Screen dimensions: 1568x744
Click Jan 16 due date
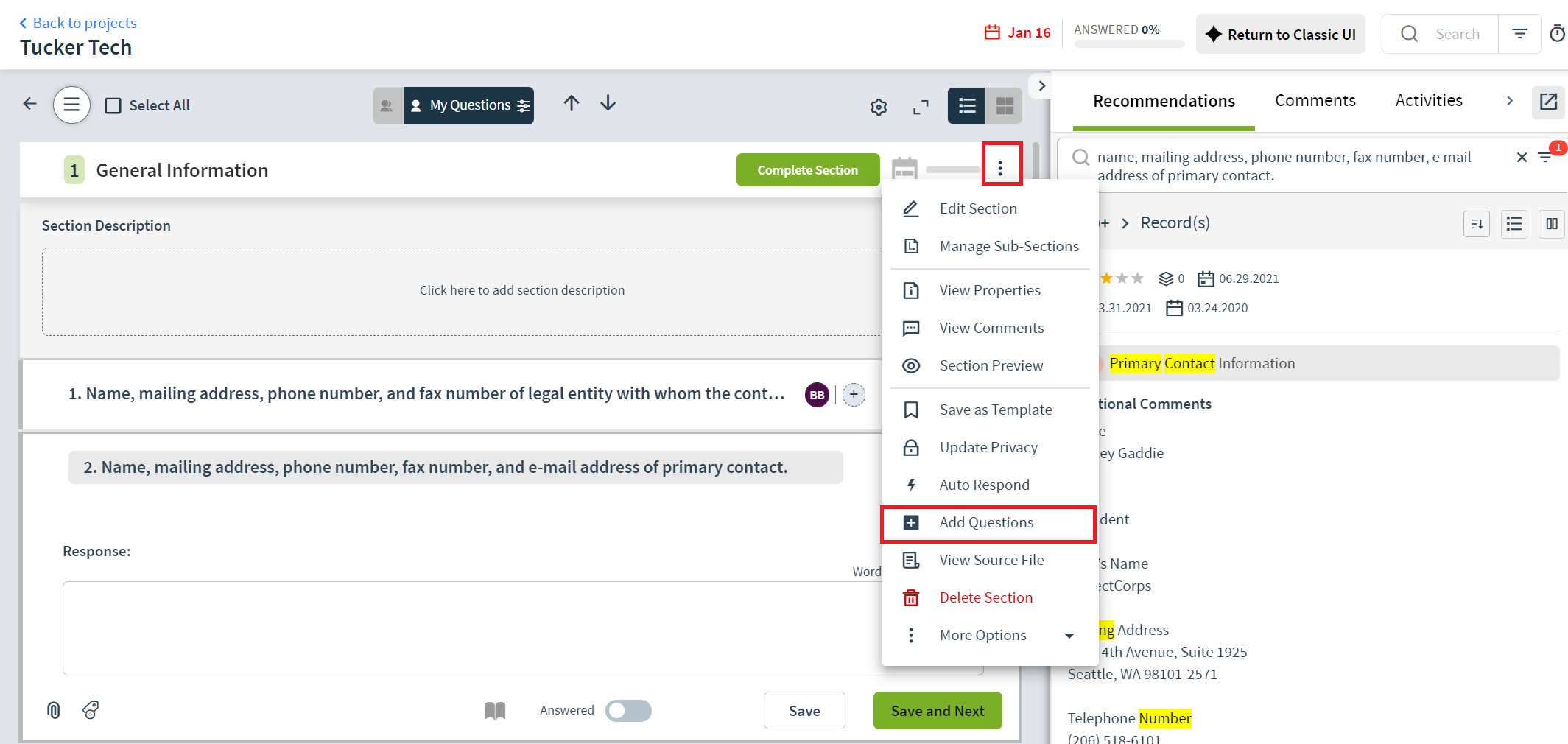tap(1018, 32)
